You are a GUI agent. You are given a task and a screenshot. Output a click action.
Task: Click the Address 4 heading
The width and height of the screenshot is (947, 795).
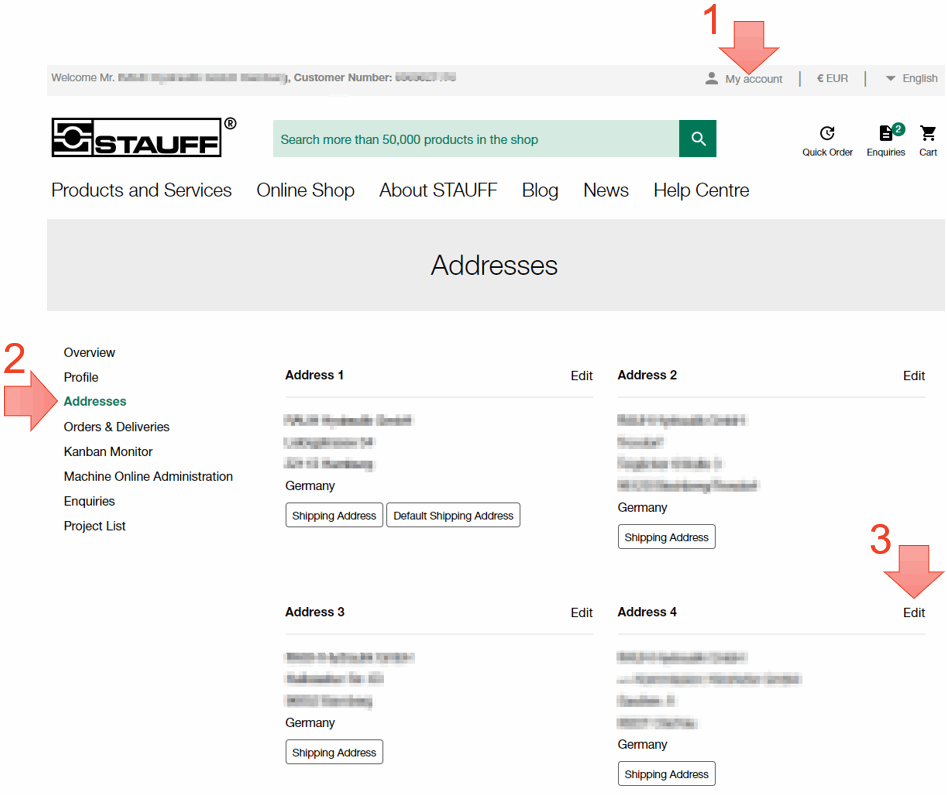point(647,612)
